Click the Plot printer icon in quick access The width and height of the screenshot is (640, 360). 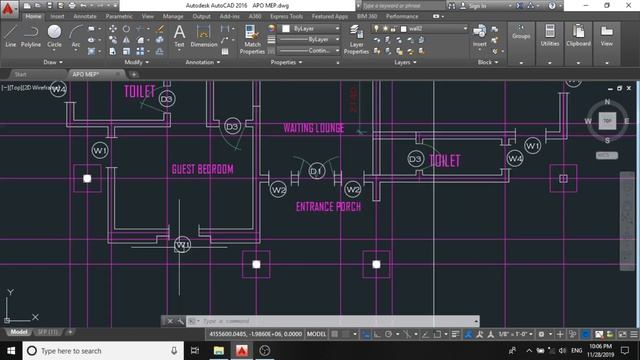(x=72, y=6)
